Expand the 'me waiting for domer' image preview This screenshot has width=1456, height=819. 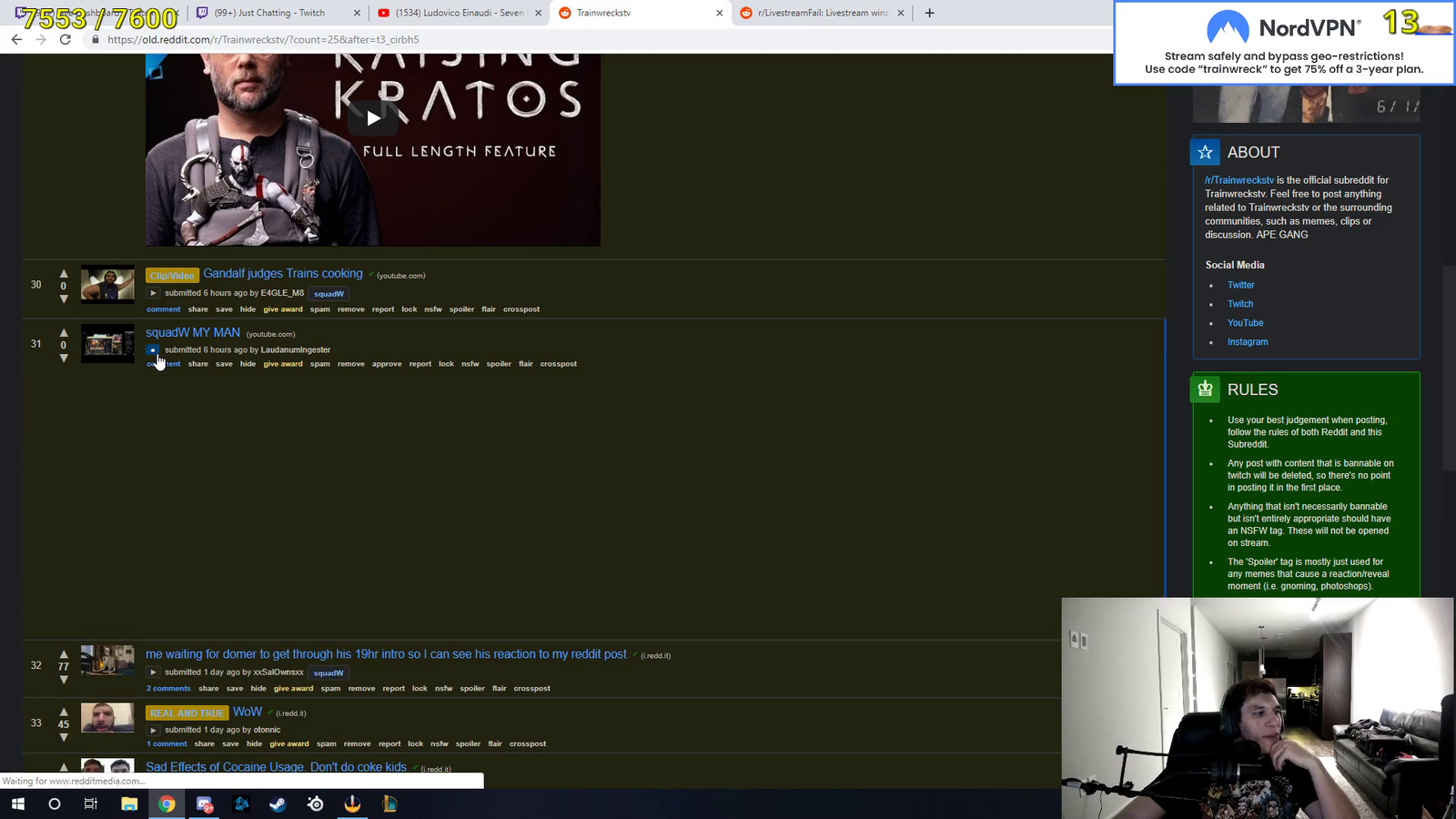pos(153,672)
